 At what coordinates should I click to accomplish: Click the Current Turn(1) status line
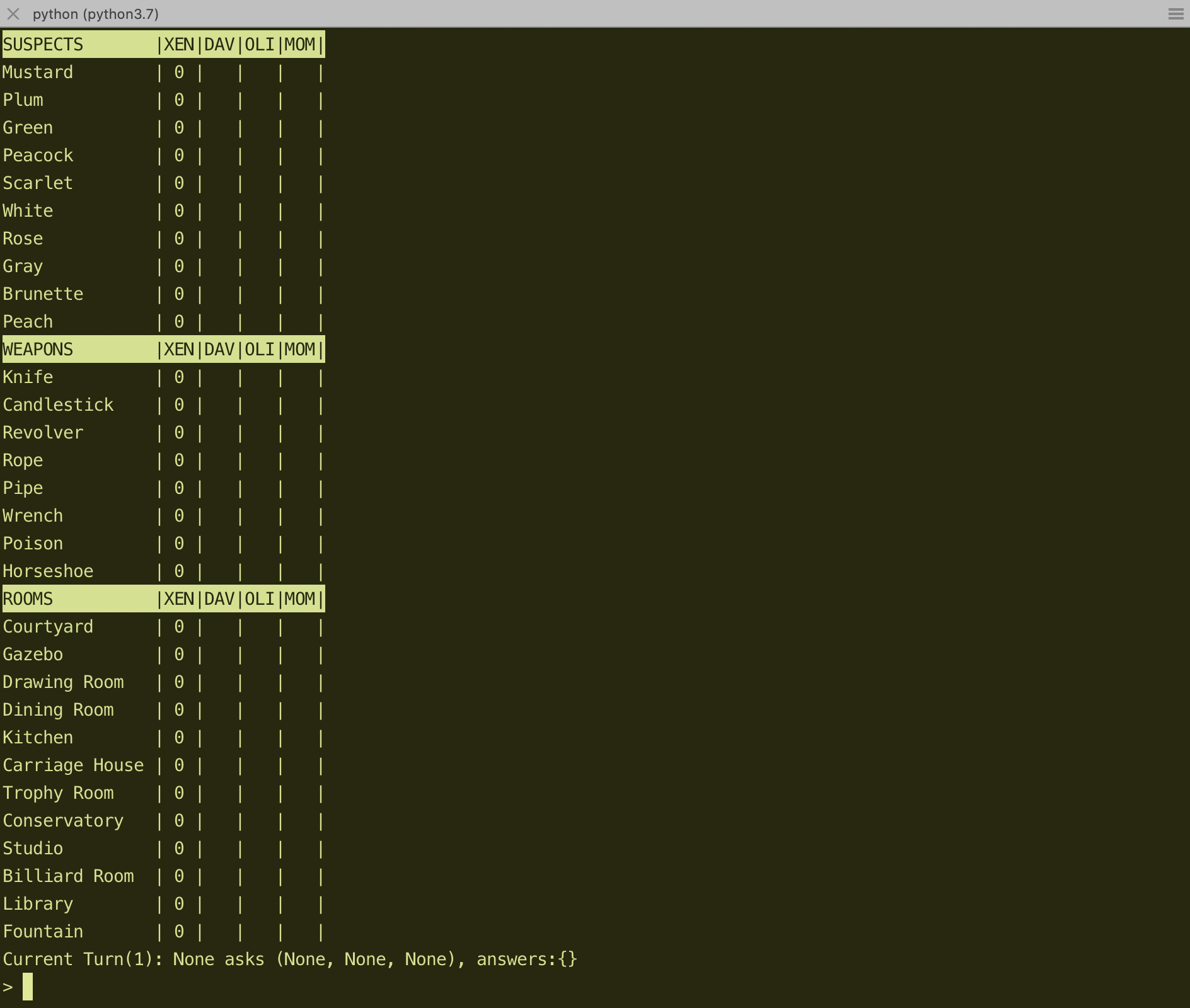pos(290,959)
